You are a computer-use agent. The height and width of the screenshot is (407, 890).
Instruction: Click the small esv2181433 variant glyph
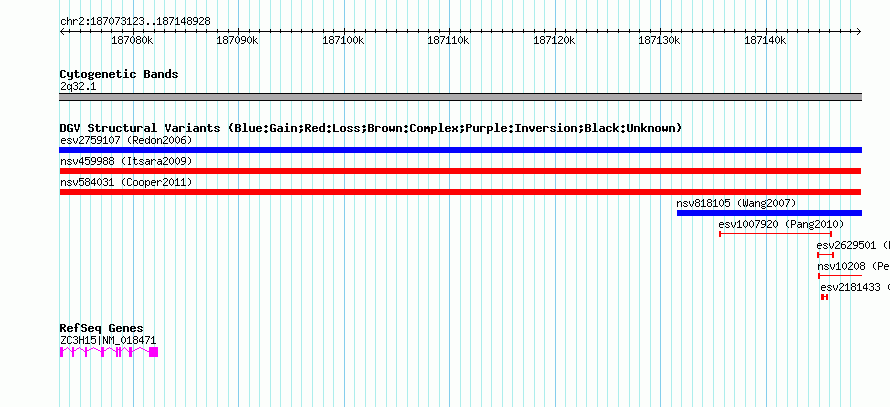(825, 297)
